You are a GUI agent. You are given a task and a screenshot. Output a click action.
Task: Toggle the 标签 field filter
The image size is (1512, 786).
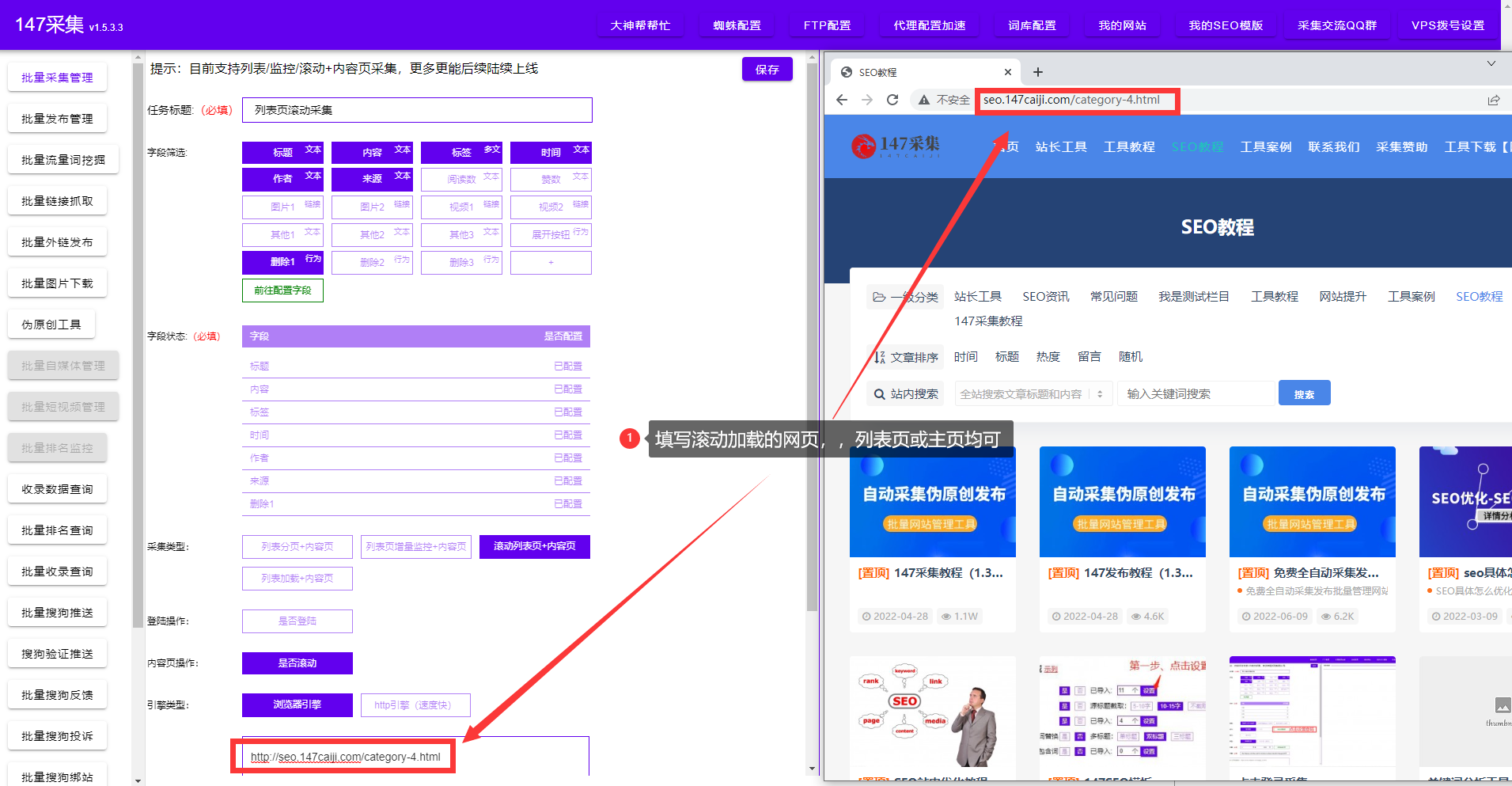[x=461, y=152]
